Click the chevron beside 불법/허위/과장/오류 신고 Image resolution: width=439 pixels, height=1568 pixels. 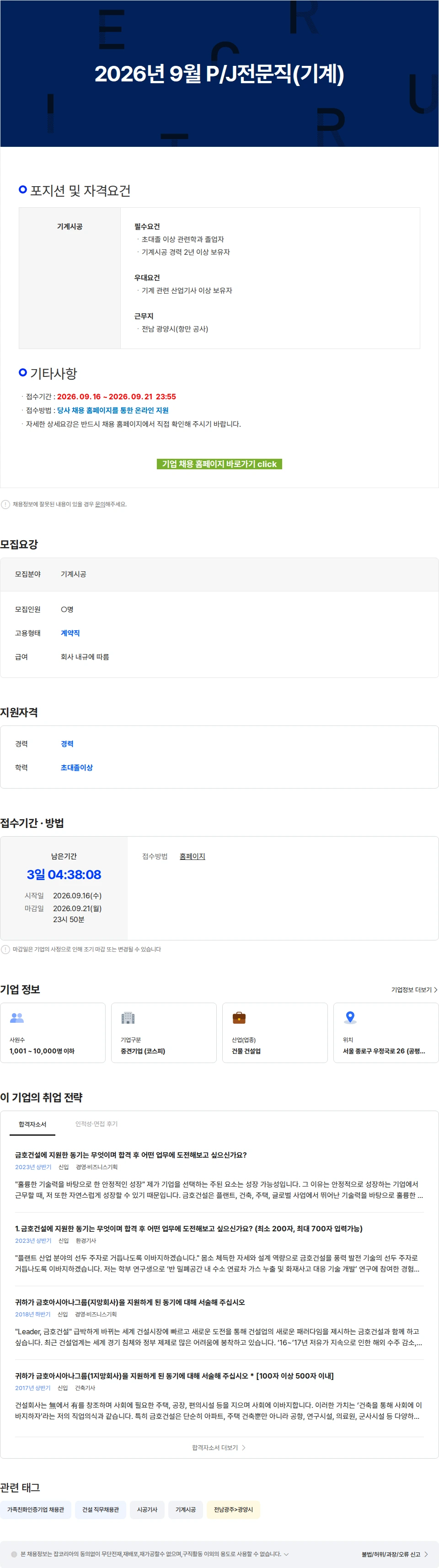tap(426, 1554)
